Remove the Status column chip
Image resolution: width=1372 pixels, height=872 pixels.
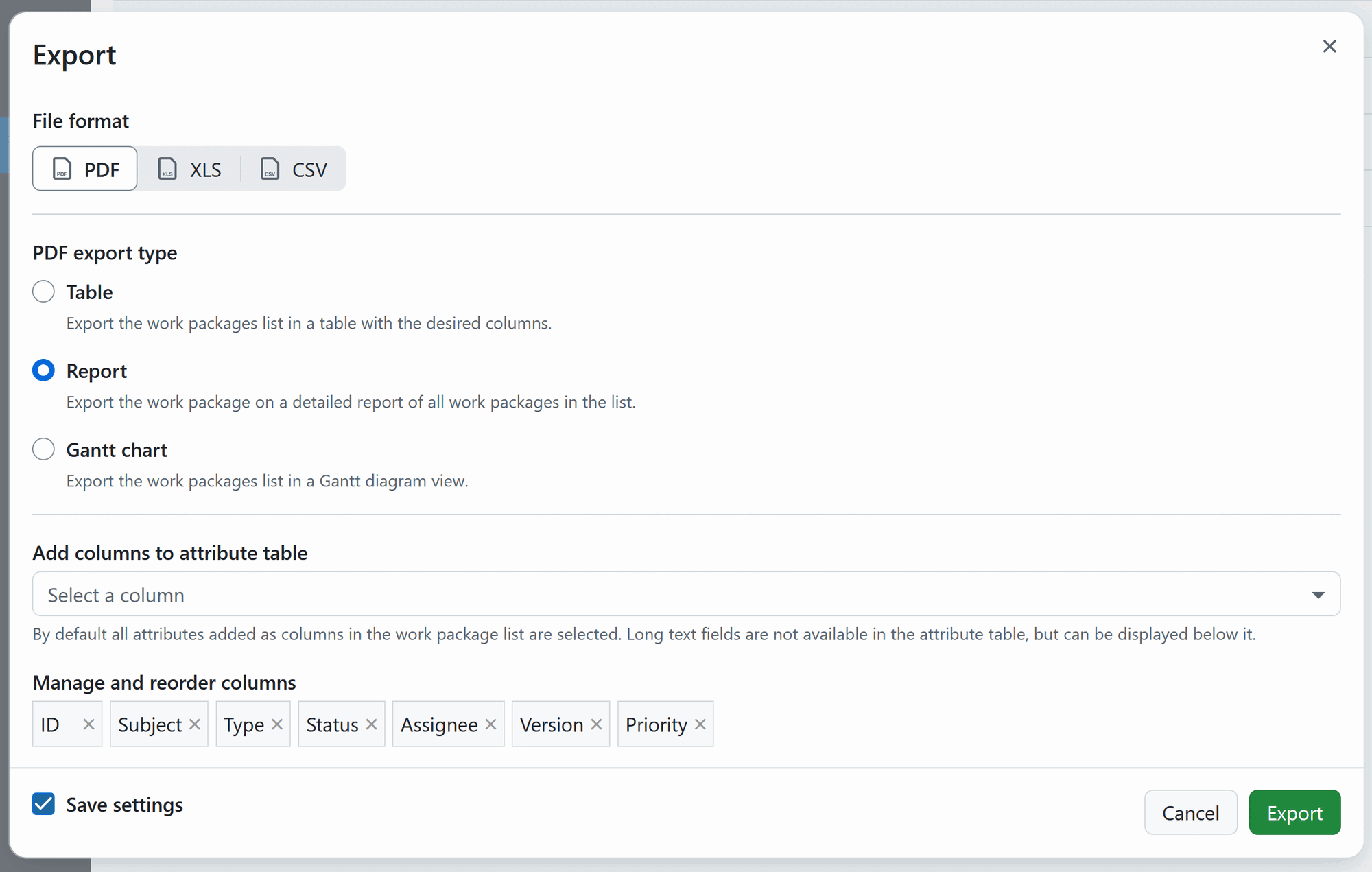[371, 724]
